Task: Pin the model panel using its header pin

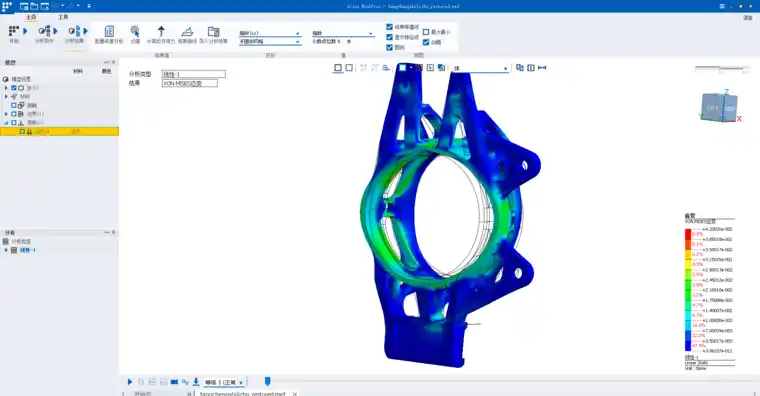Action: (113, 63)
